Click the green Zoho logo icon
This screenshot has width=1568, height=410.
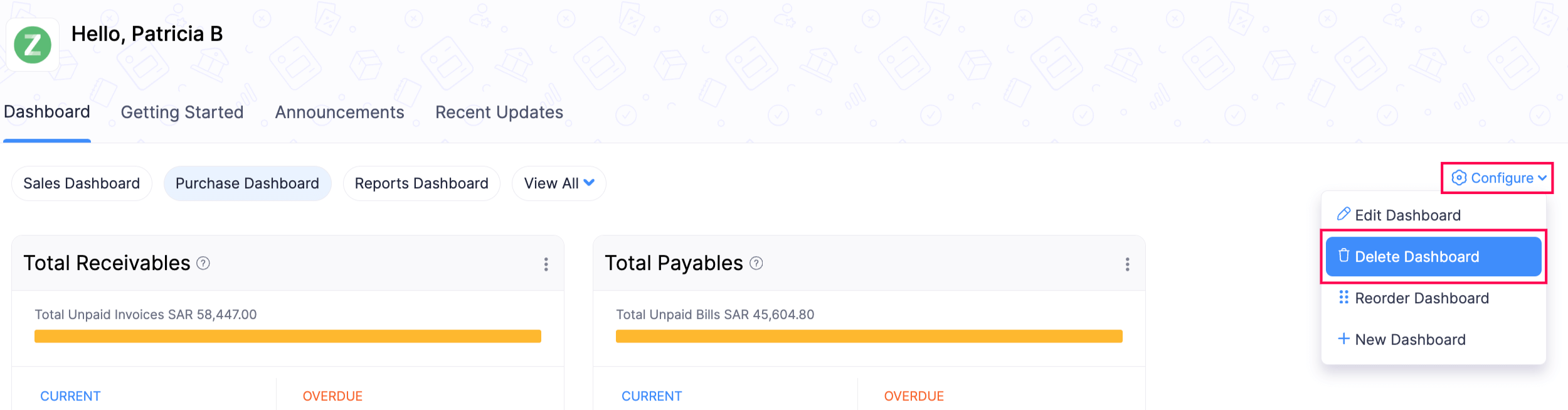[33, 43]
